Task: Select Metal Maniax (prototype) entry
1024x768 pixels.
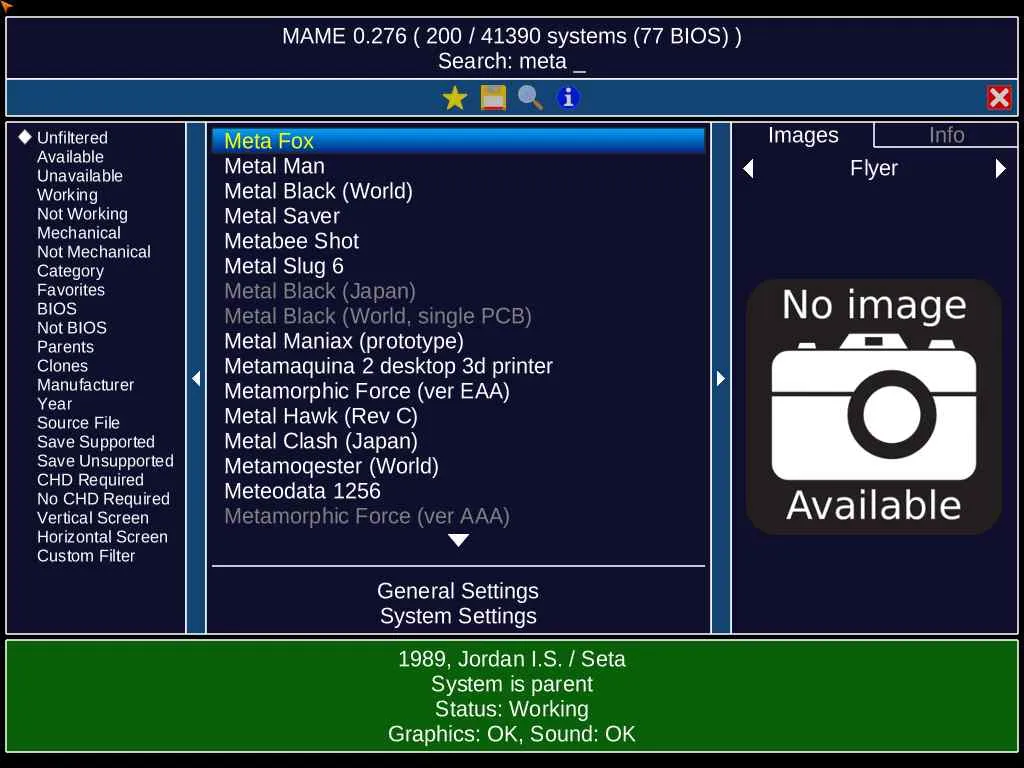Action: coord(458,341)
